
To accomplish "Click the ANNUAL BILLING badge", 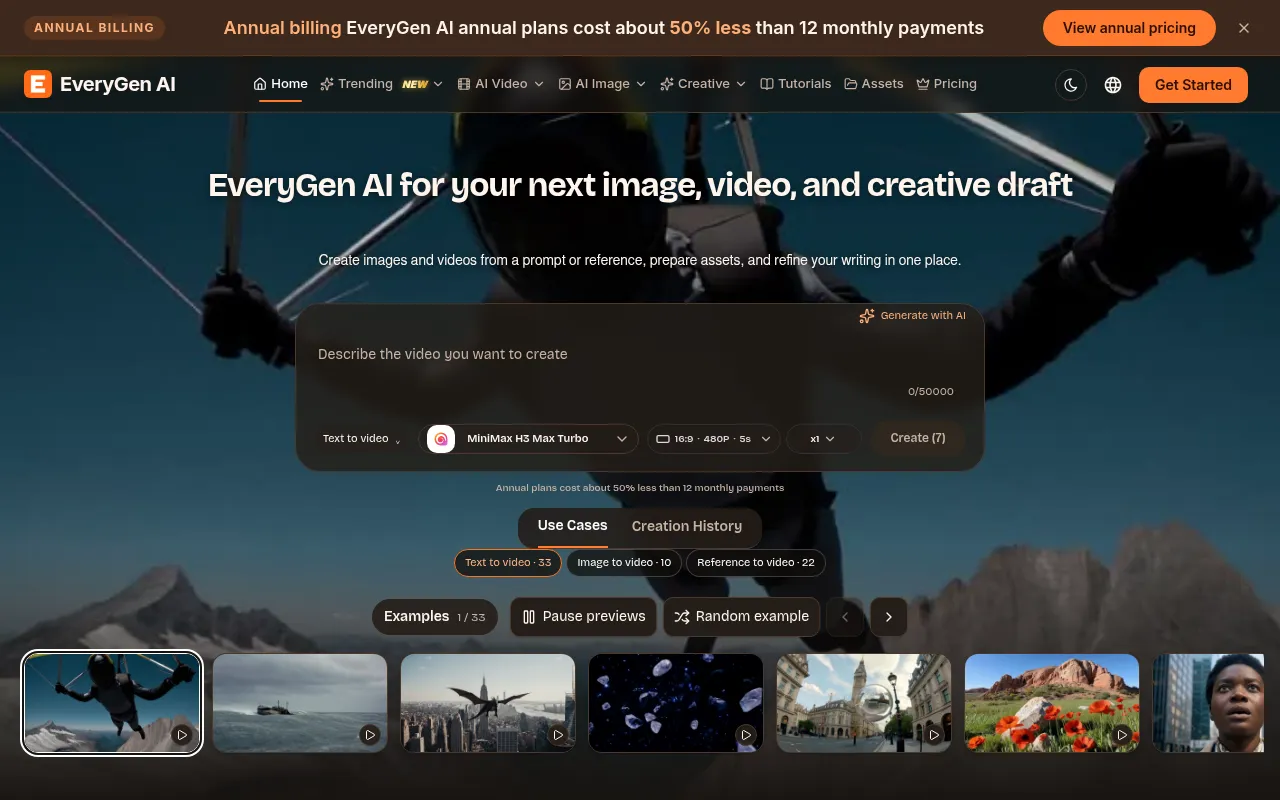I will (x=94, y=28).
